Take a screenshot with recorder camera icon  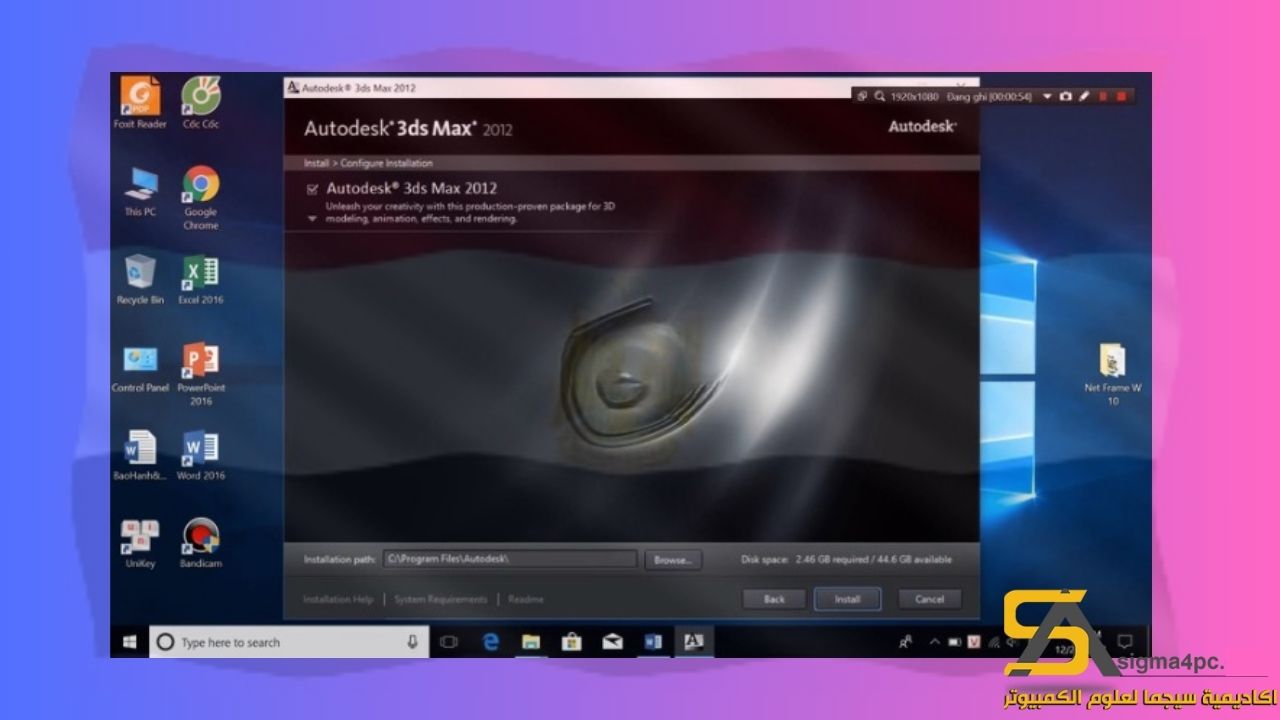tap(1065, 96)
